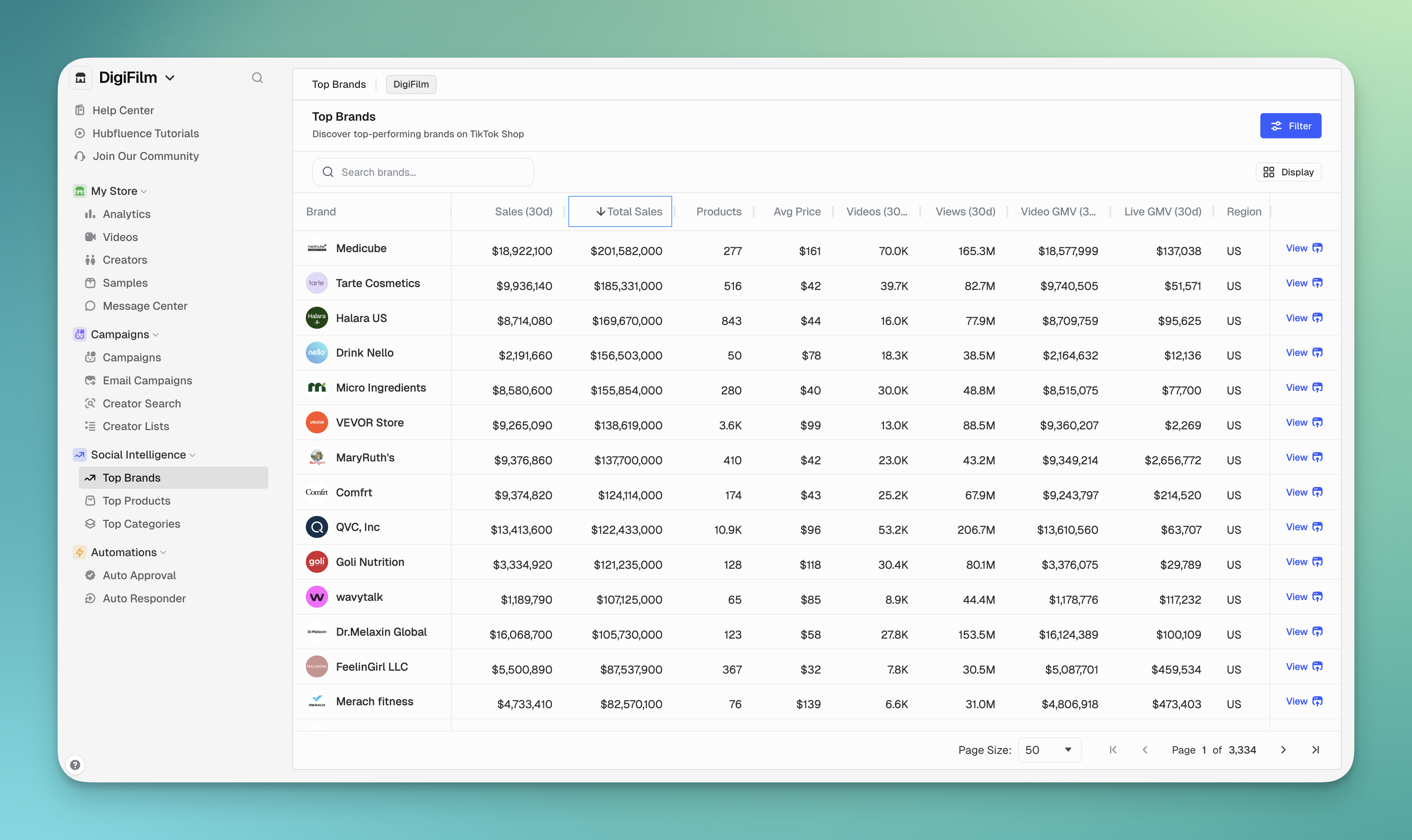Image resolution: width=1412 pixels, height=840 pixels.
Task: Open Top Products in the sidebar
Action: click(137, 500)
